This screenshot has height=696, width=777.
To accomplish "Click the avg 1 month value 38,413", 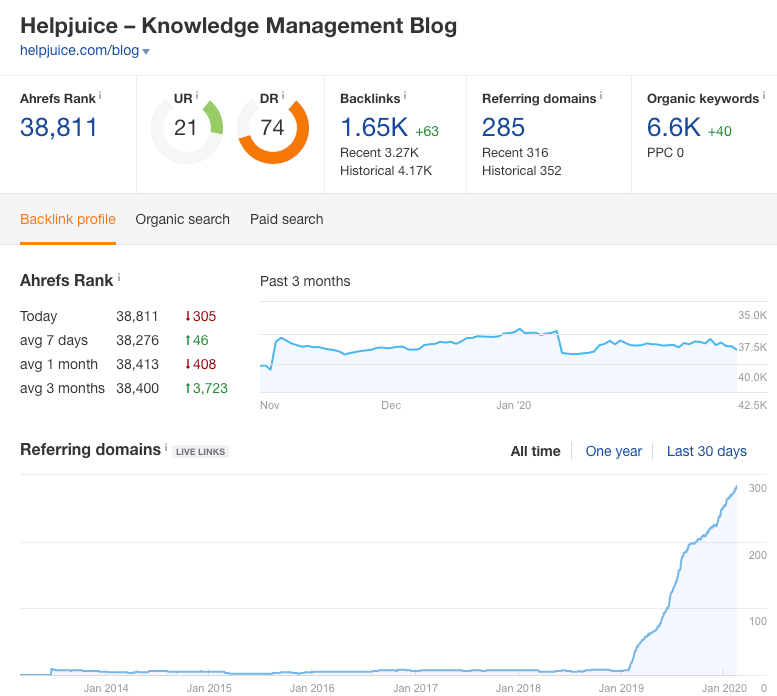I will [137, 364].
